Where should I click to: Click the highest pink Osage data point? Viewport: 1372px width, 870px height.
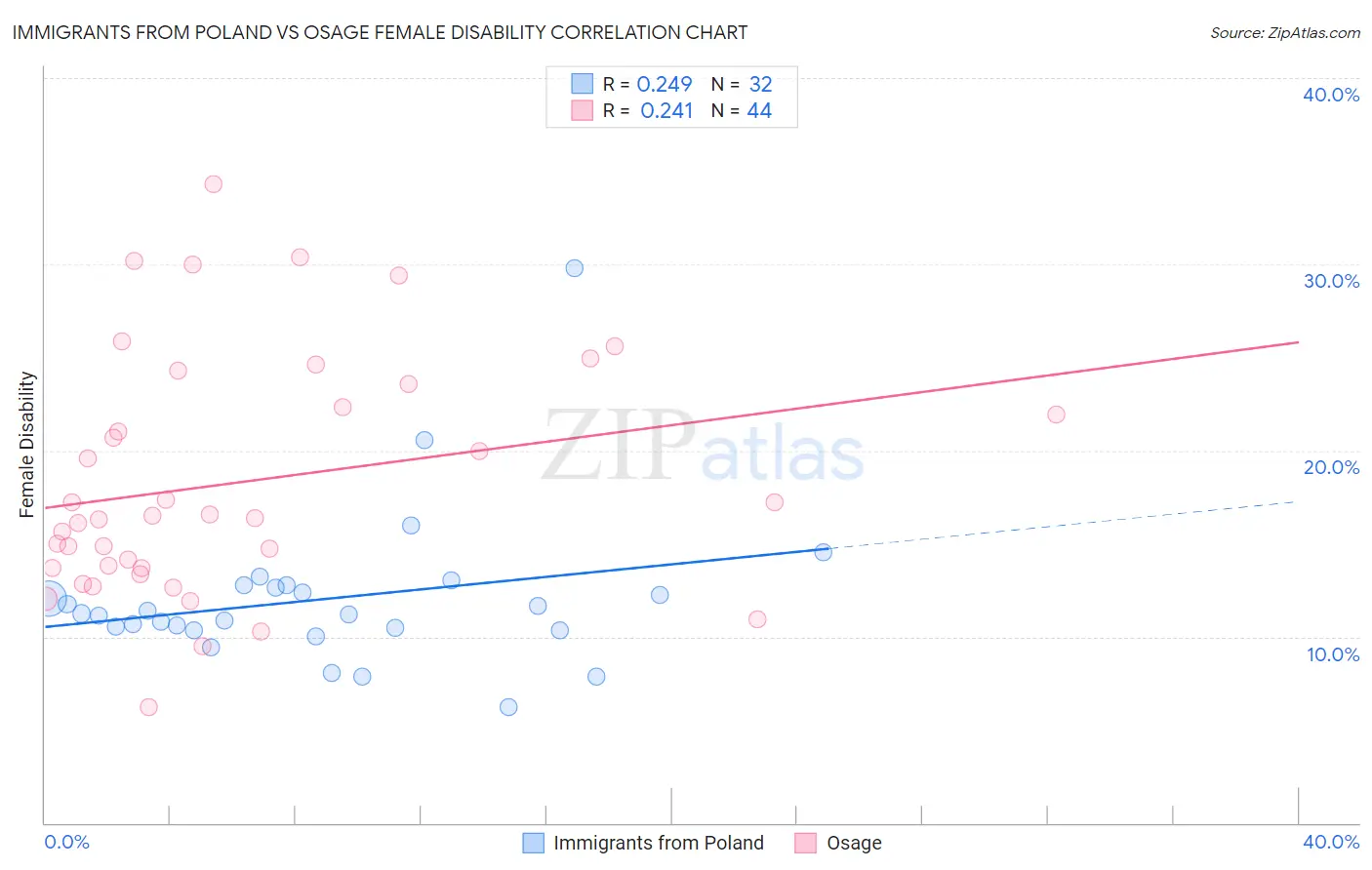(214, 184)
